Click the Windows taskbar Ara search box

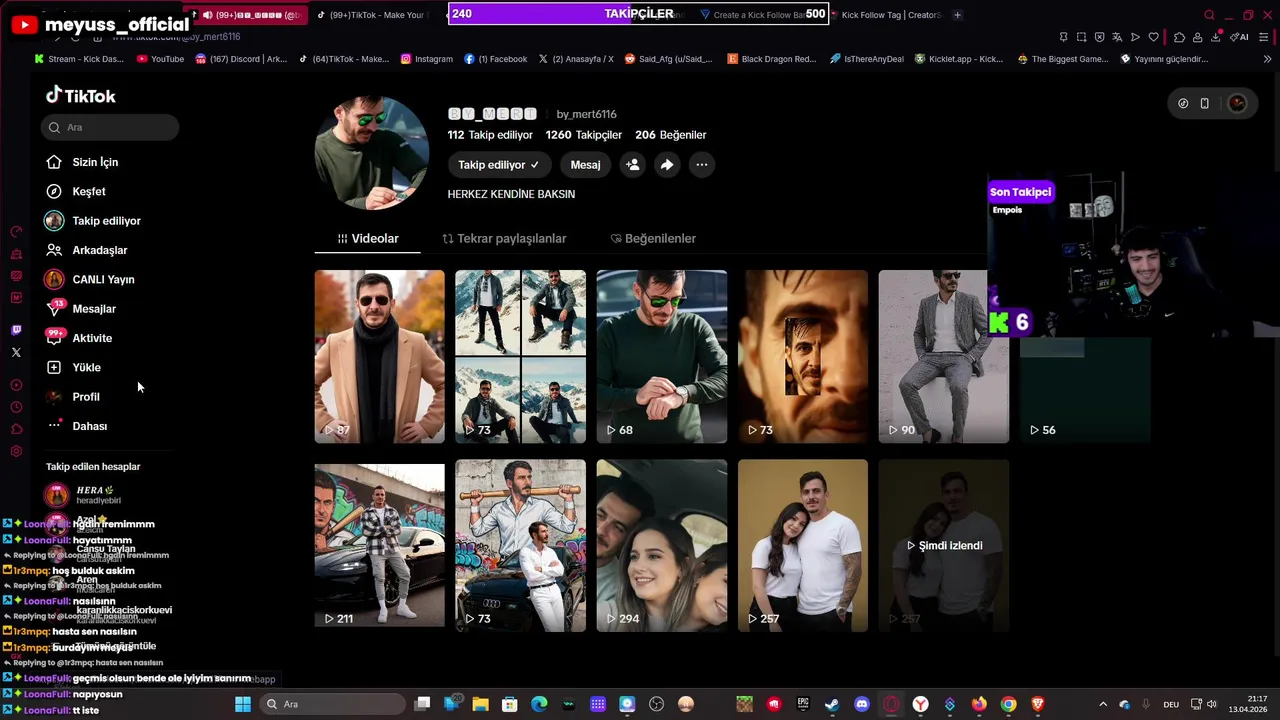pos(332,704)
